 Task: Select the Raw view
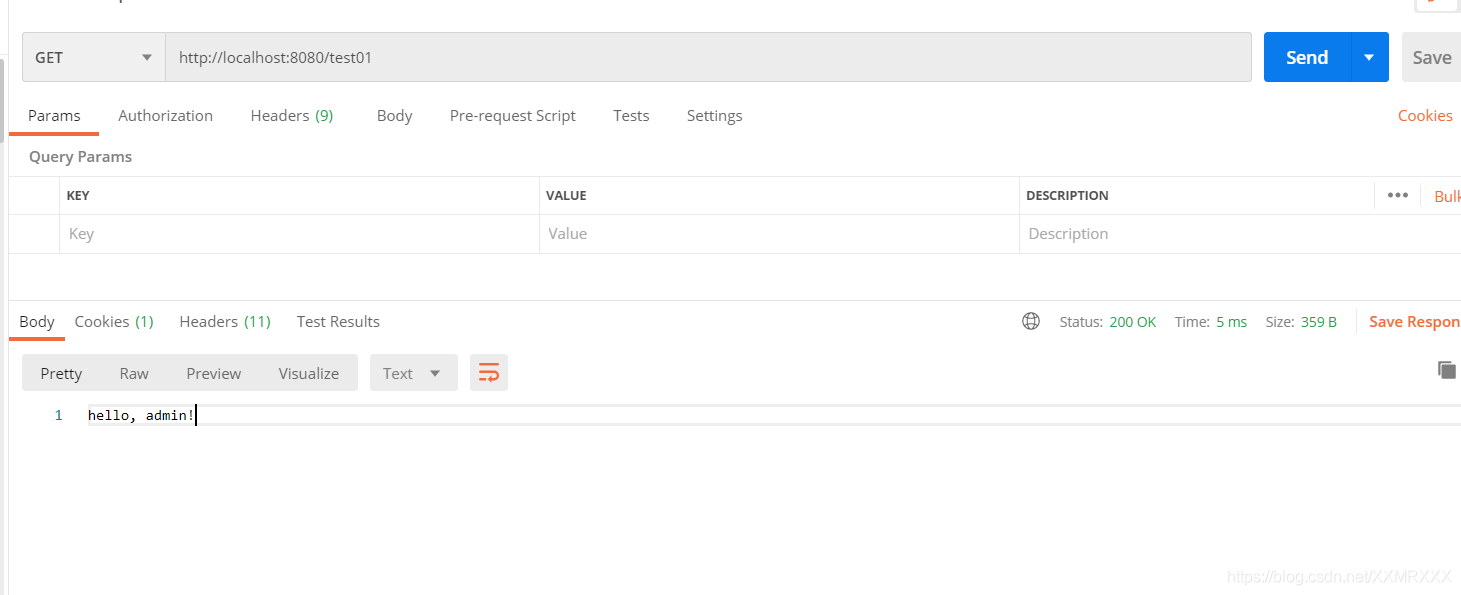pos(134,373)
